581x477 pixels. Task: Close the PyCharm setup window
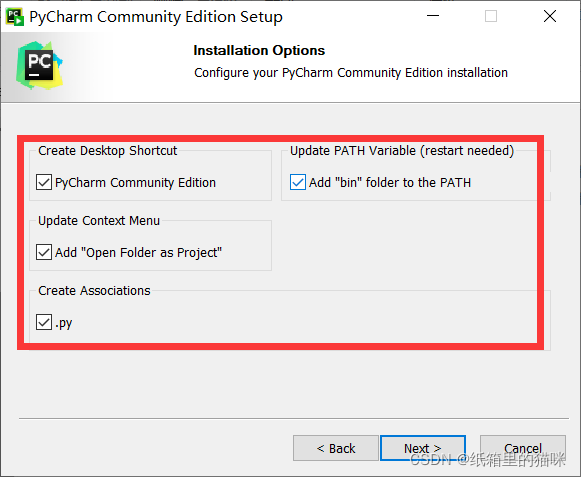[550, 16]
